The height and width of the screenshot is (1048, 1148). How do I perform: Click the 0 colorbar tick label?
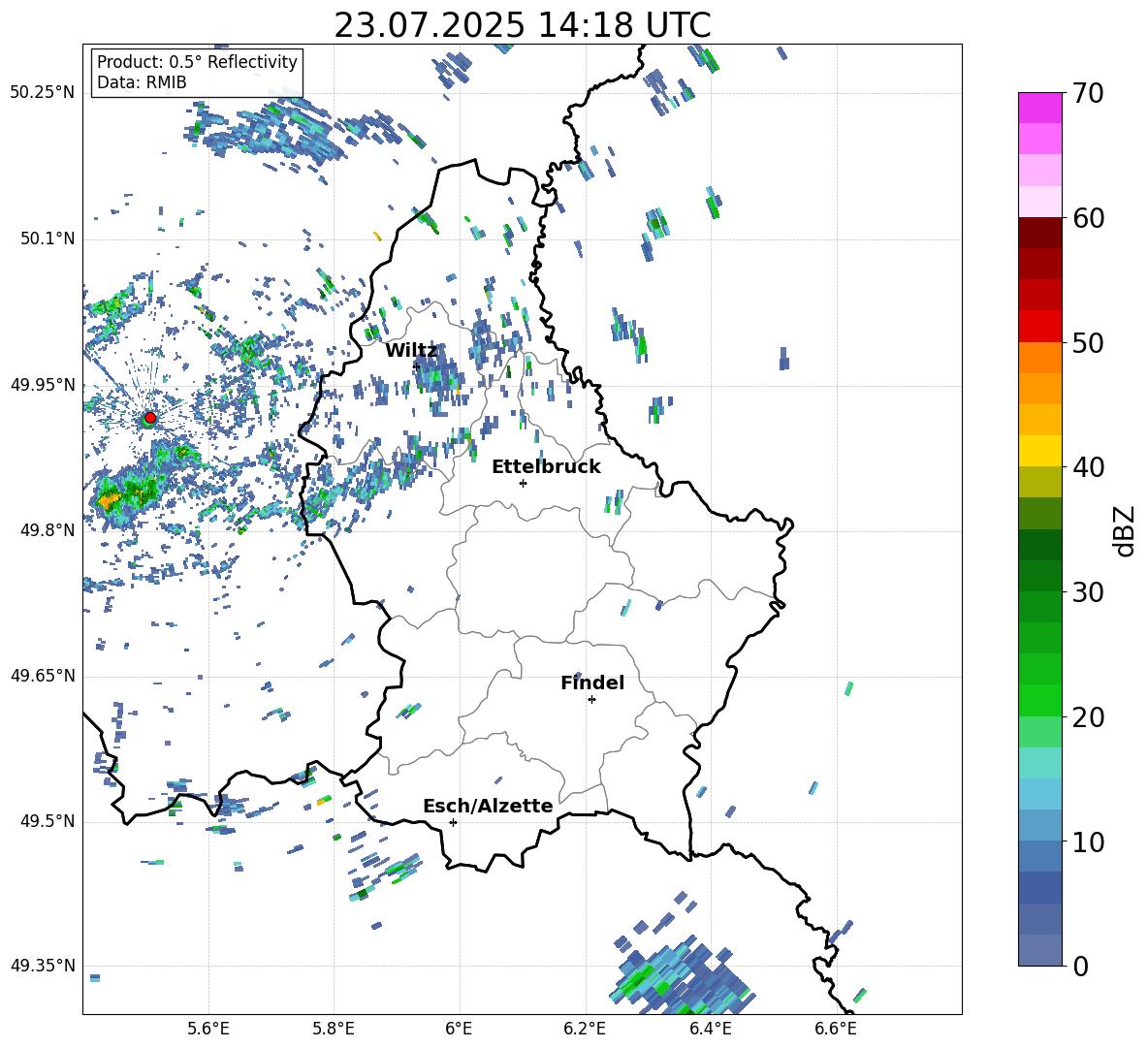coord(1080,966)
